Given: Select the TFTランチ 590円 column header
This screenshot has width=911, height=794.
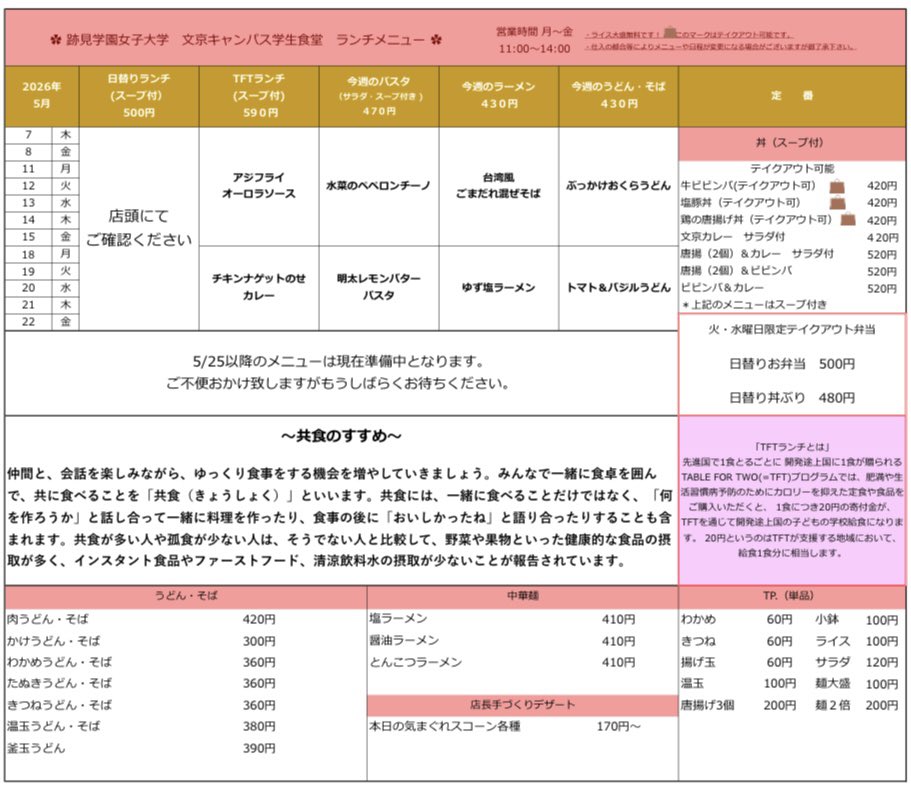Looking at the screenshot, I should pyautogui.click(x=259, y=96).
